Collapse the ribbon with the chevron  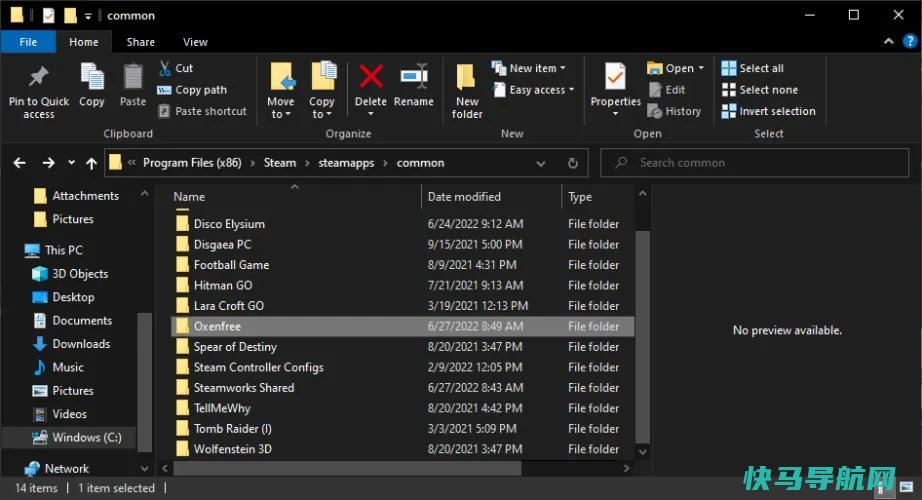pos(888,41)
